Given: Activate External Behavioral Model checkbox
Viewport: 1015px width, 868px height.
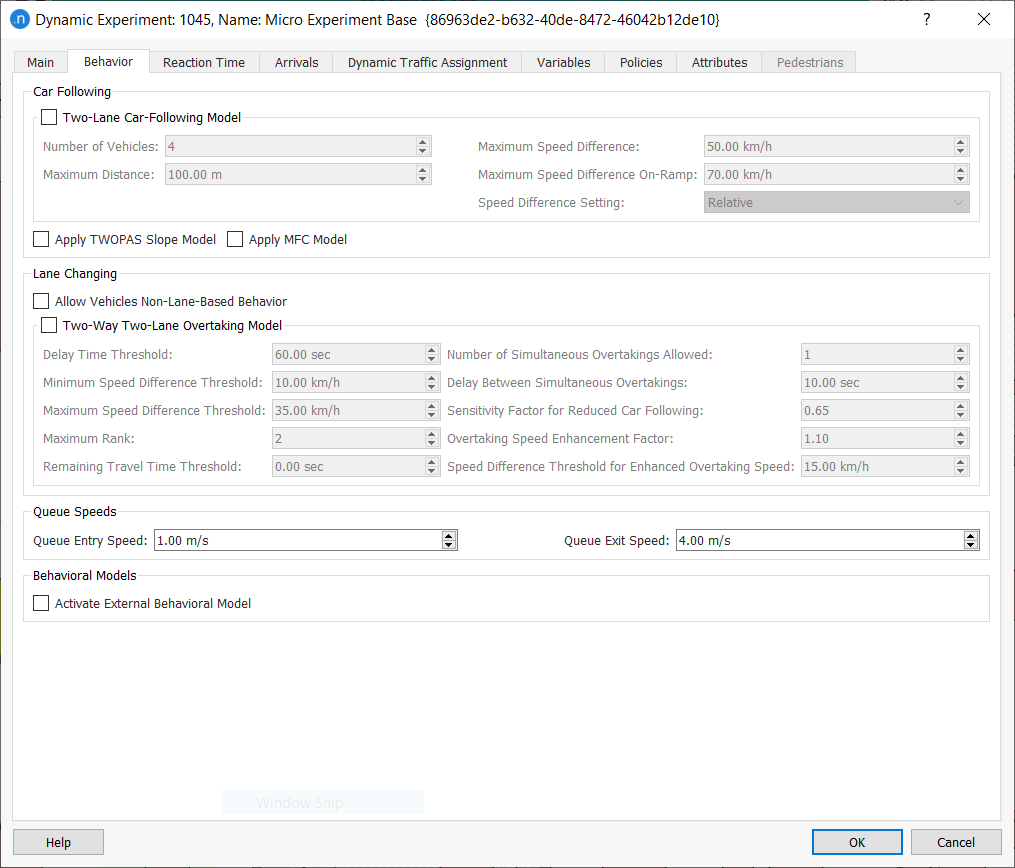Looking at the screenshot, I should tap(41, 603).
